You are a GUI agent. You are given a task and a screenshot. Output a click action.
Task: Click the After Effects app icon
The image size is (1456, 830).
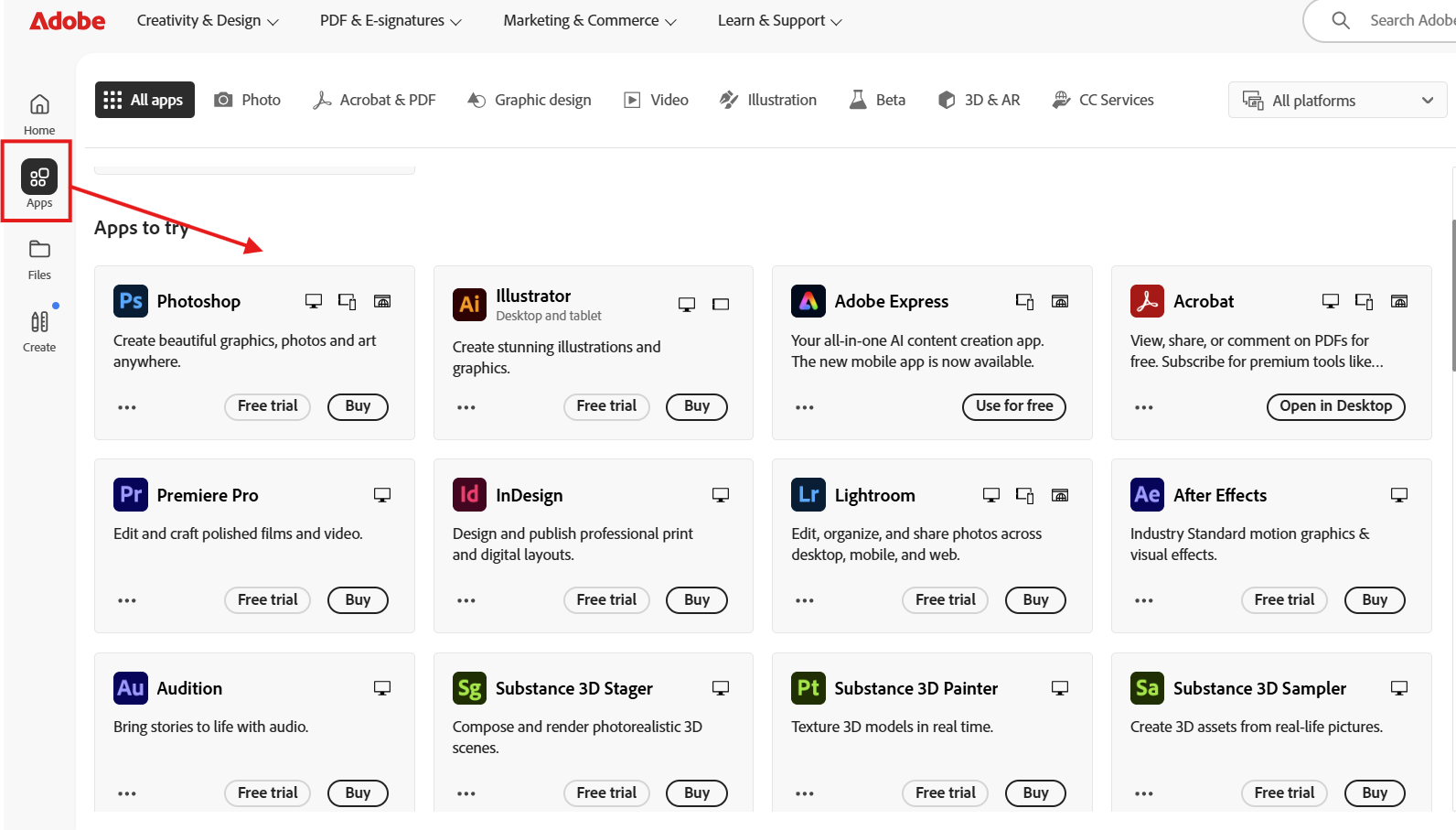pyautogui.click(x=1147, y=495)
